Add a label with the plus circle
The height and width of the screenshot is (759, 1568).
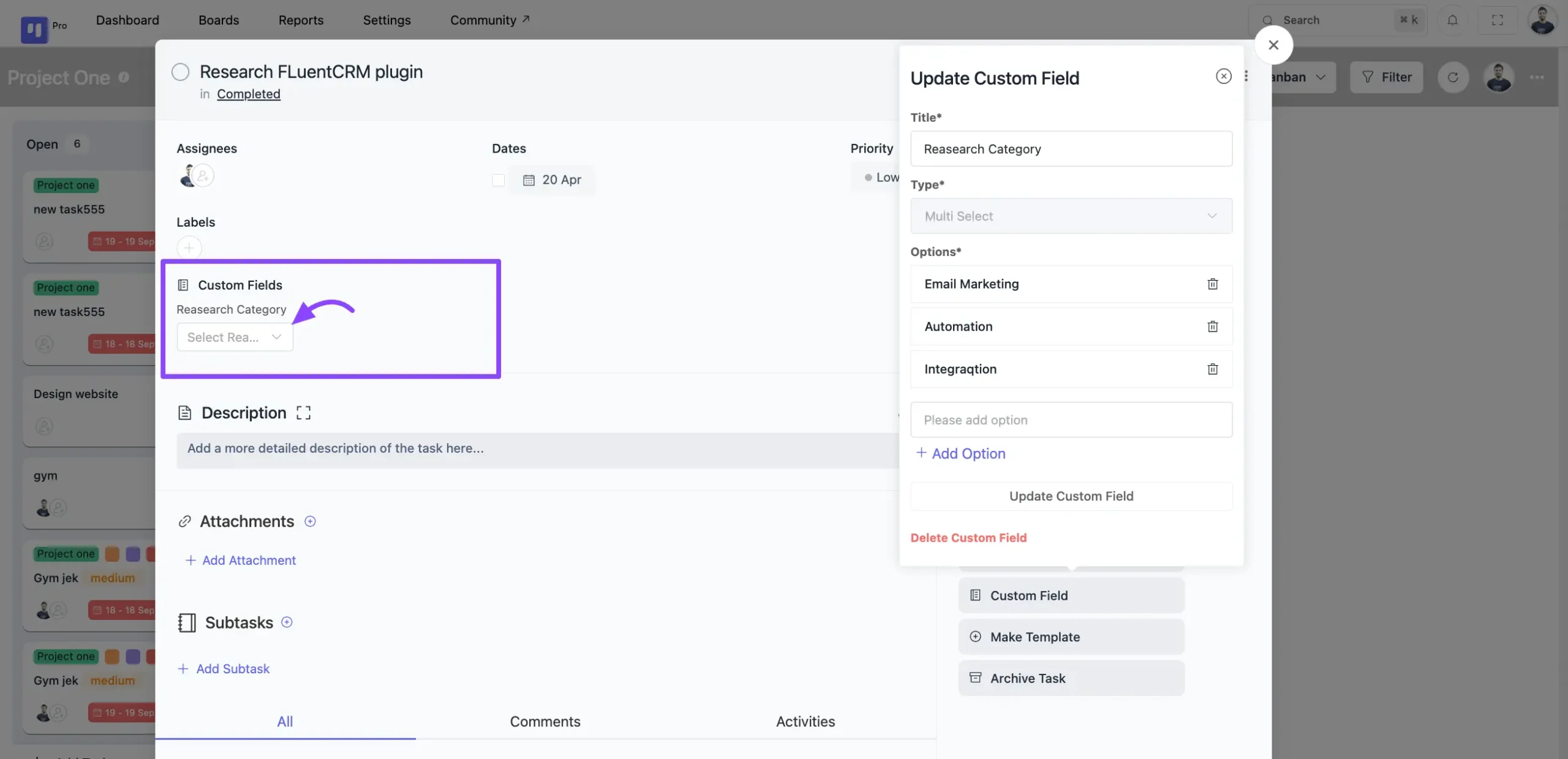(x=189, y=247)
